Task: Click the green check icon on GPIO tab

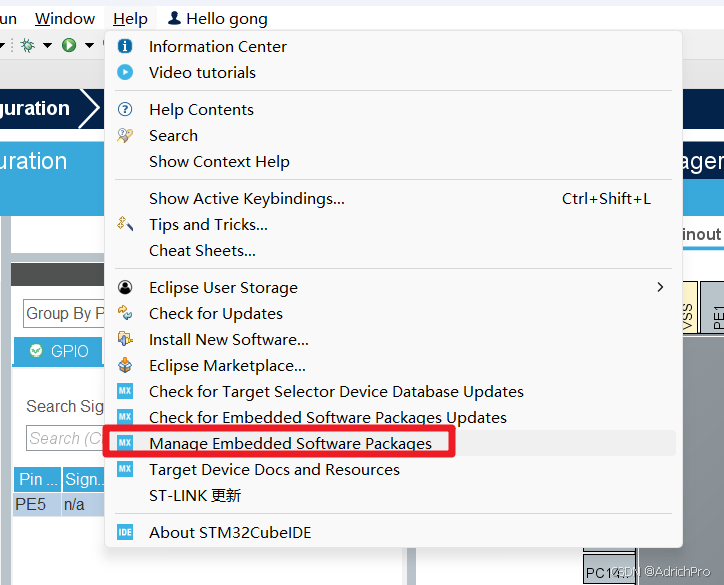Action: point(36,350)
